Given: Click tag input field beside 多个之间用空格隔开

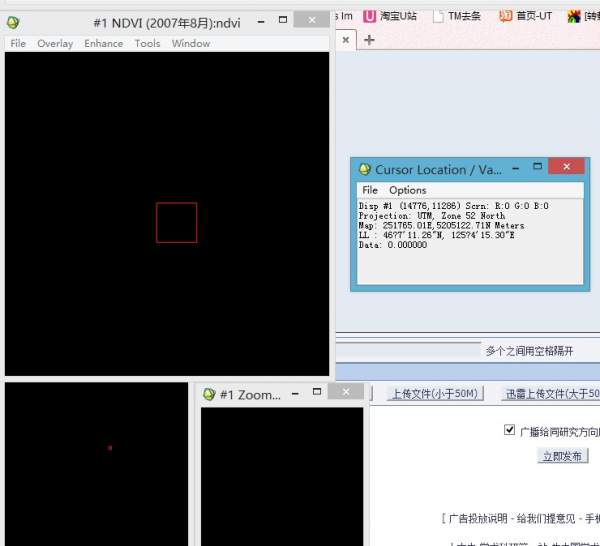Looking at the screenshot, I should pos(408,350).
